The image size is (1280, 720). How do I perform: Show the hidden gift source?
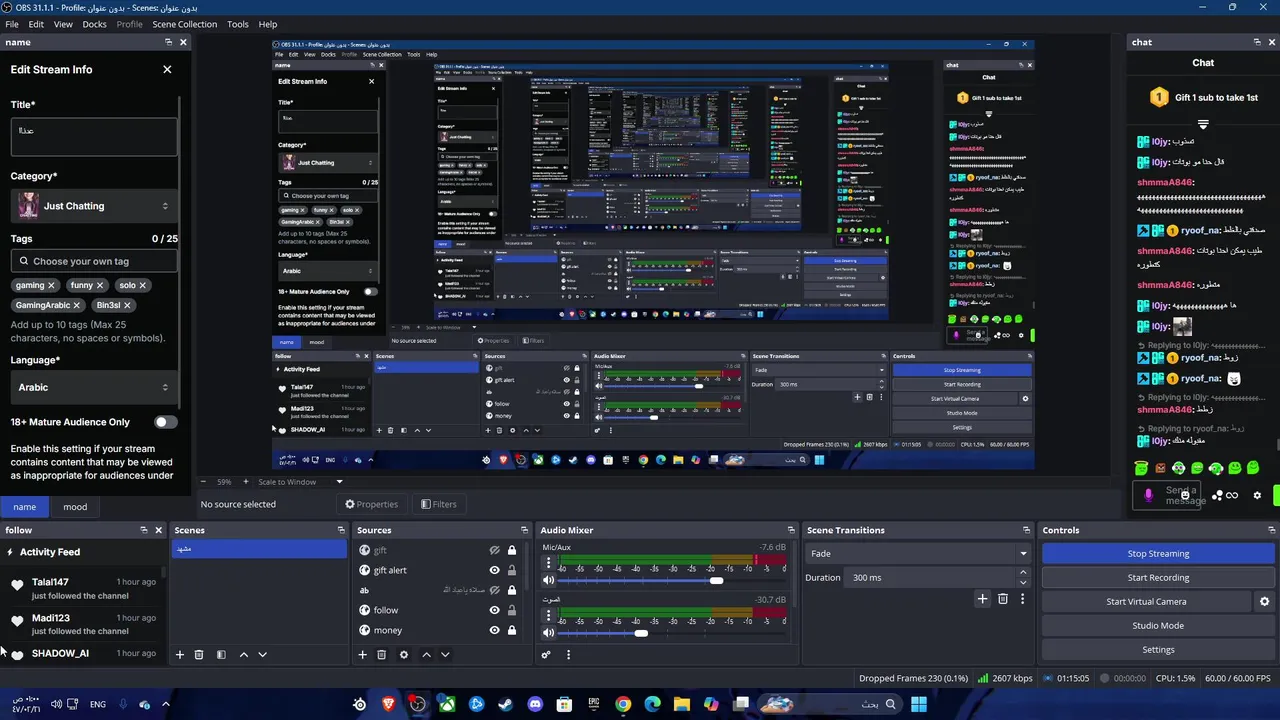coord(494,550)
